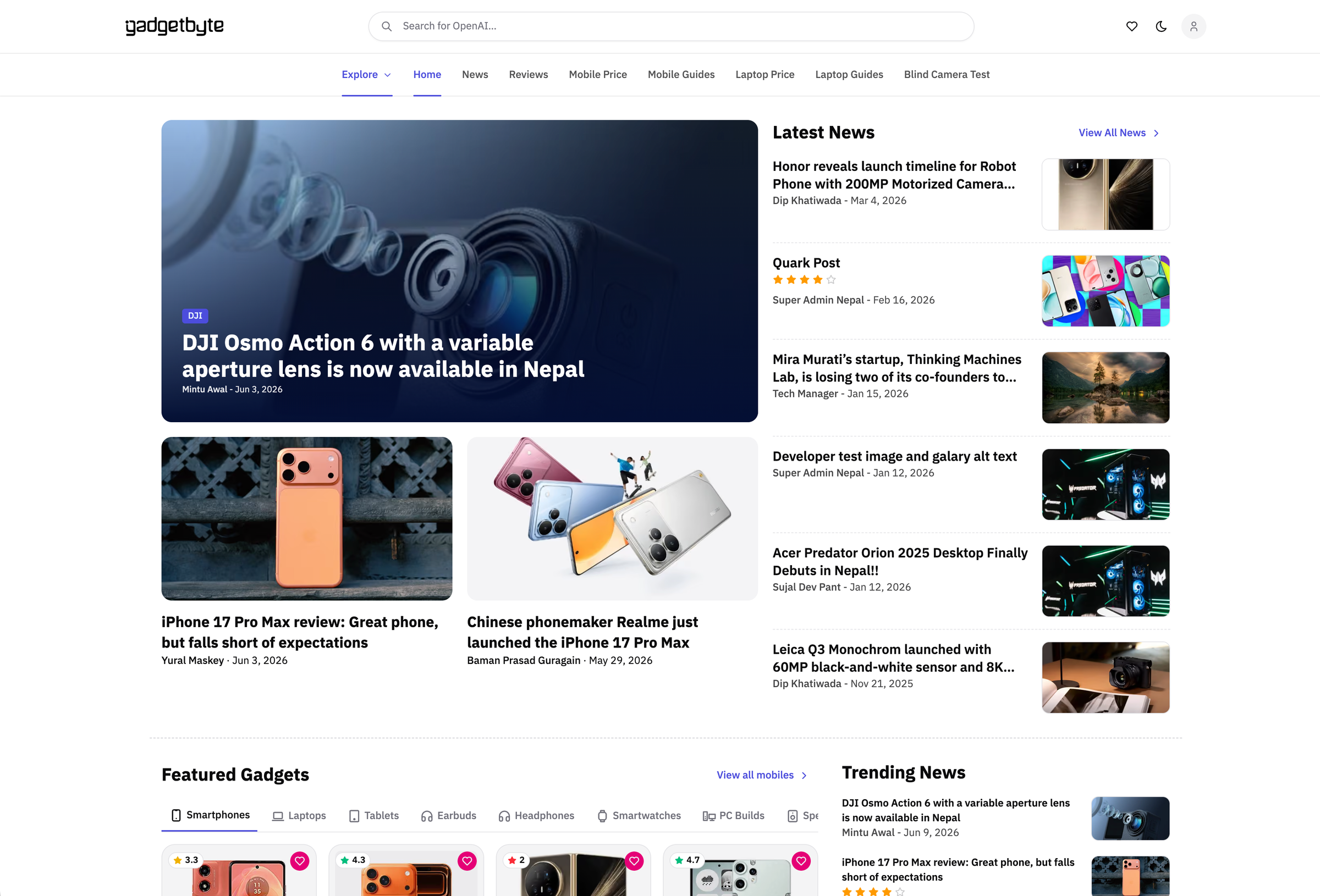Image resolution: width=1320 pixels, height=896 pixels.
Task: Favorite the phone card rated 4.3
Action: 467,861
